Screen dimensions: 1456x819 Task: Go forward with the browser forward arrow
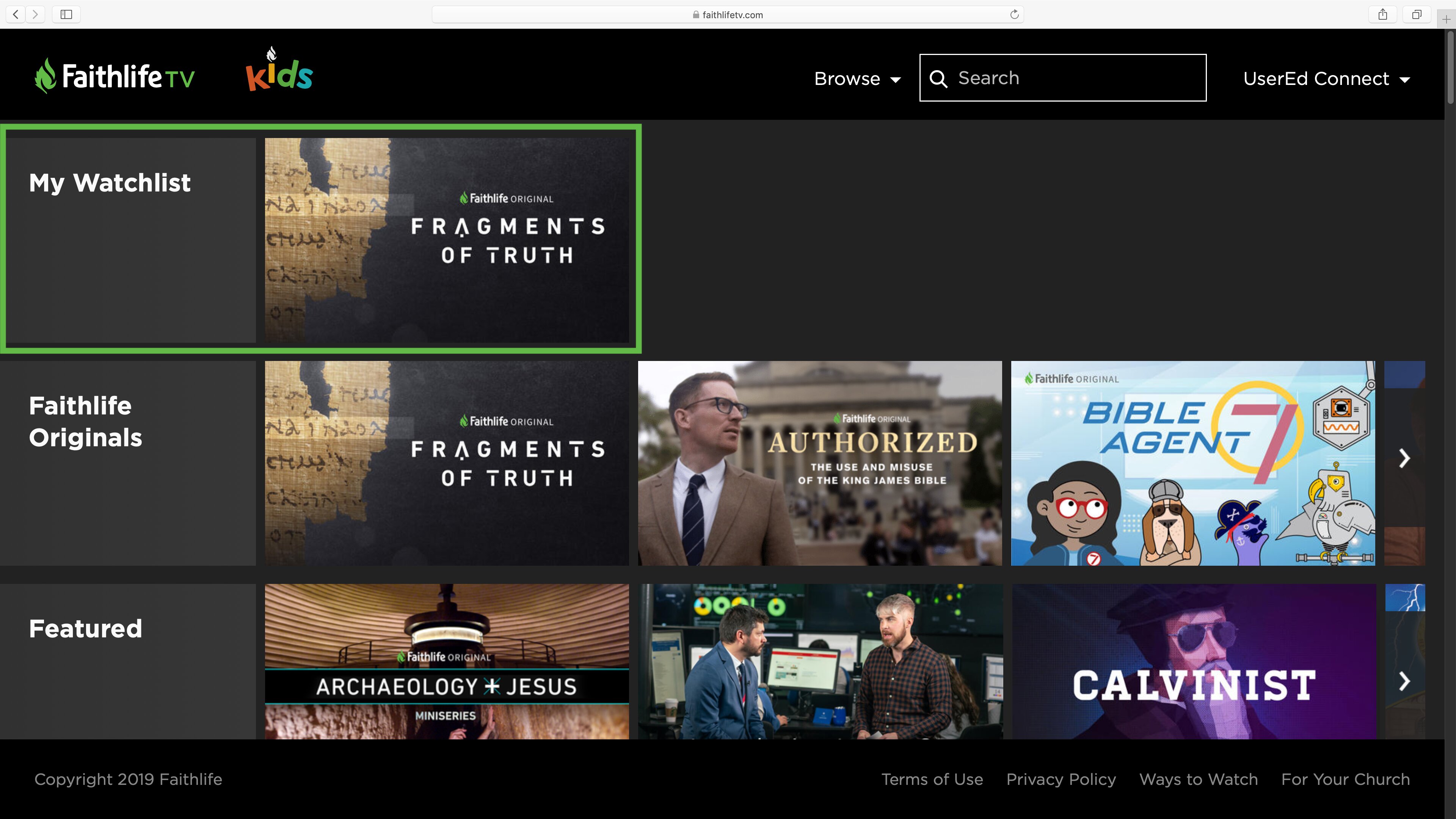tap(35, 14)
